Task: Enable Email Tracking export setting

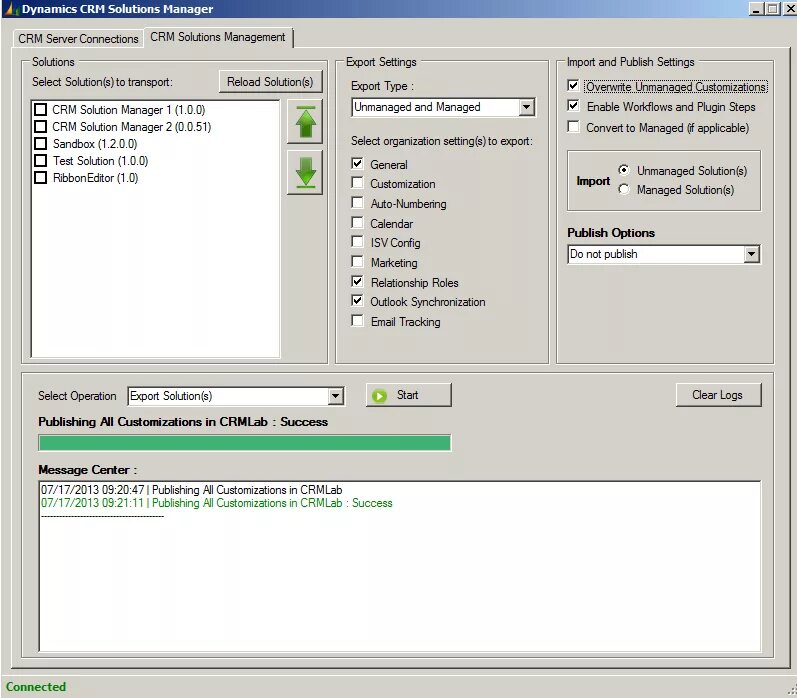Action: coord(357,321)
